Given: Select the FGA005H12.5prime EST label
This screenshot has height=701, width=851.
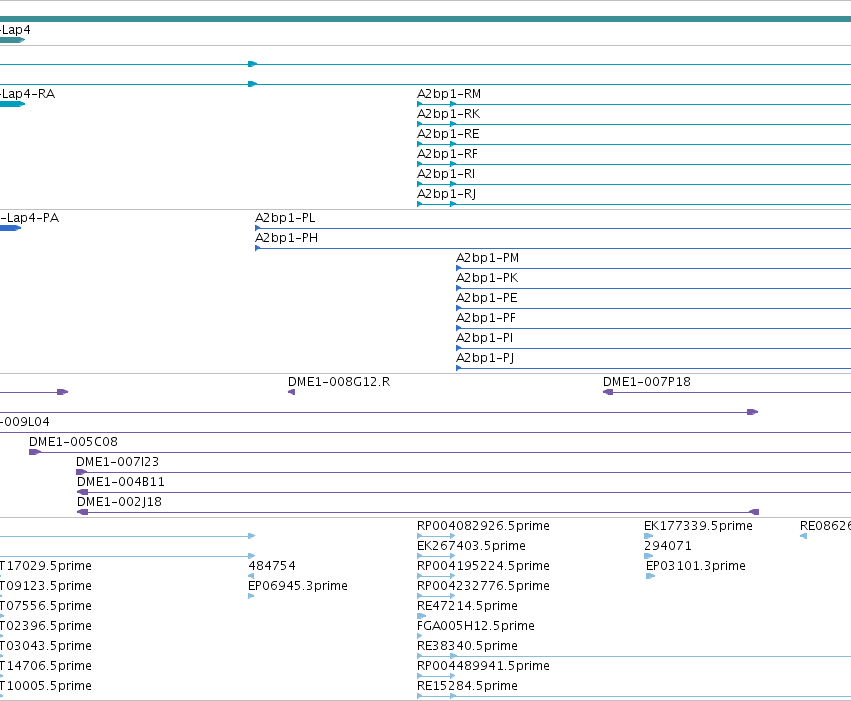Looking at the screenshot, I should (x=475, y=627).
